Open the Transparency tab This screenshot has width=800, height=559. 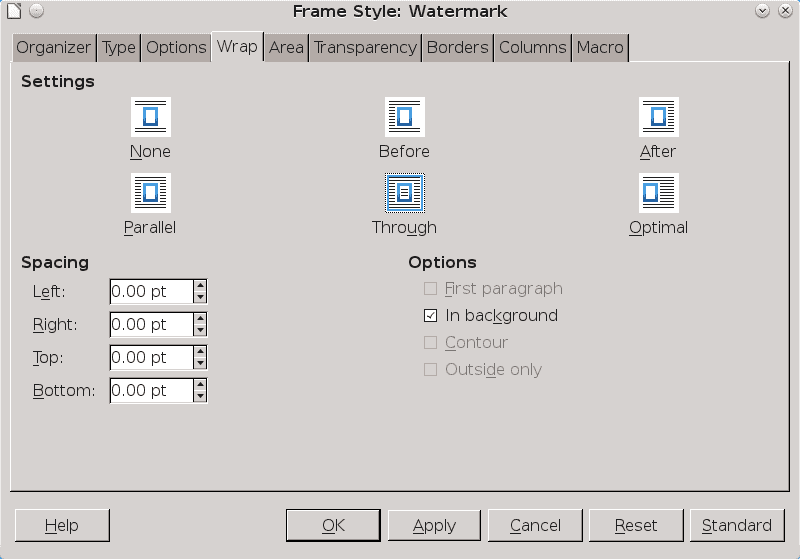tap(365, 47)
